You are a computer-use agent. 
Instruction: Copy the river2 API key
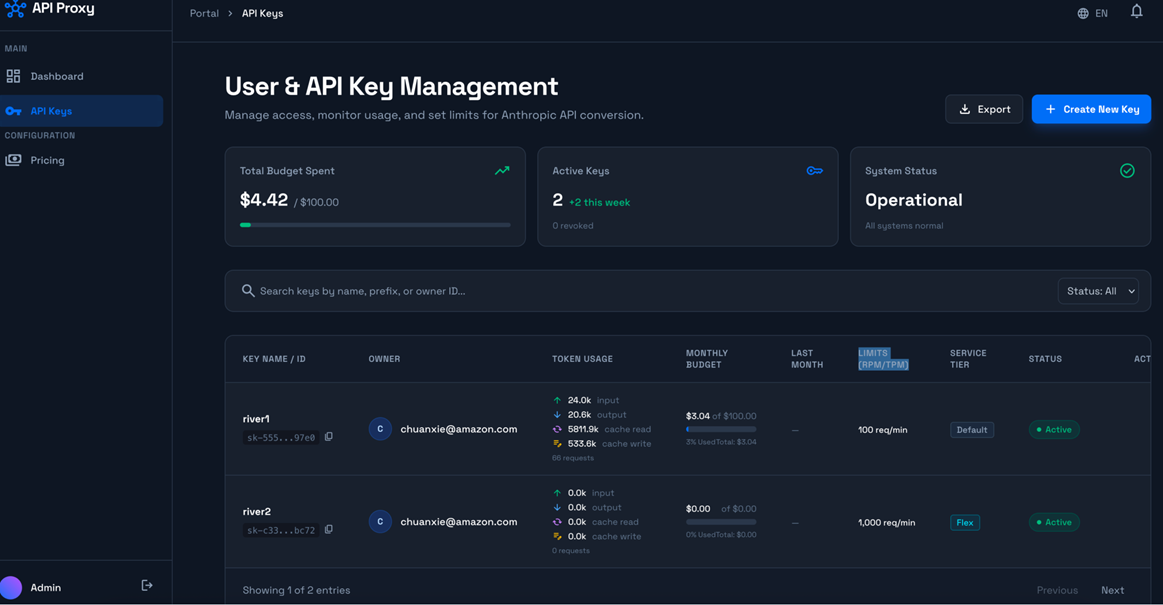pos(329,530)
